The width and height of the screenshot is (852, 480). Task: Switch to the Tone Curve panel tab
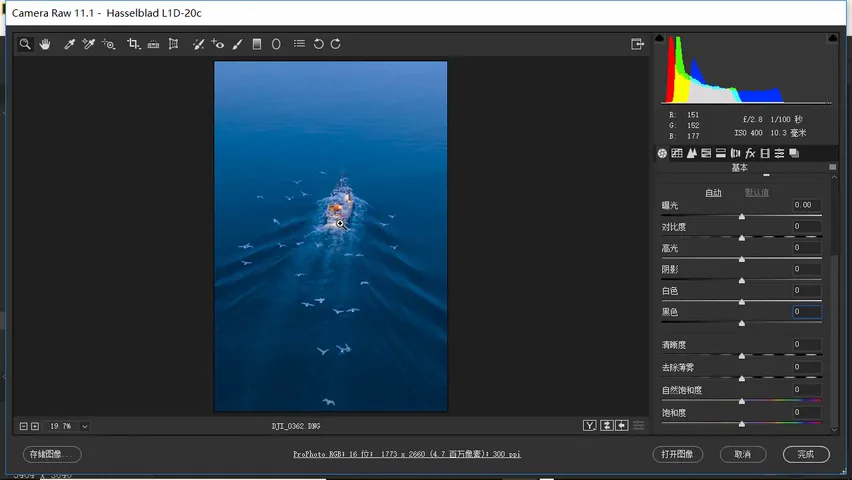676,153
